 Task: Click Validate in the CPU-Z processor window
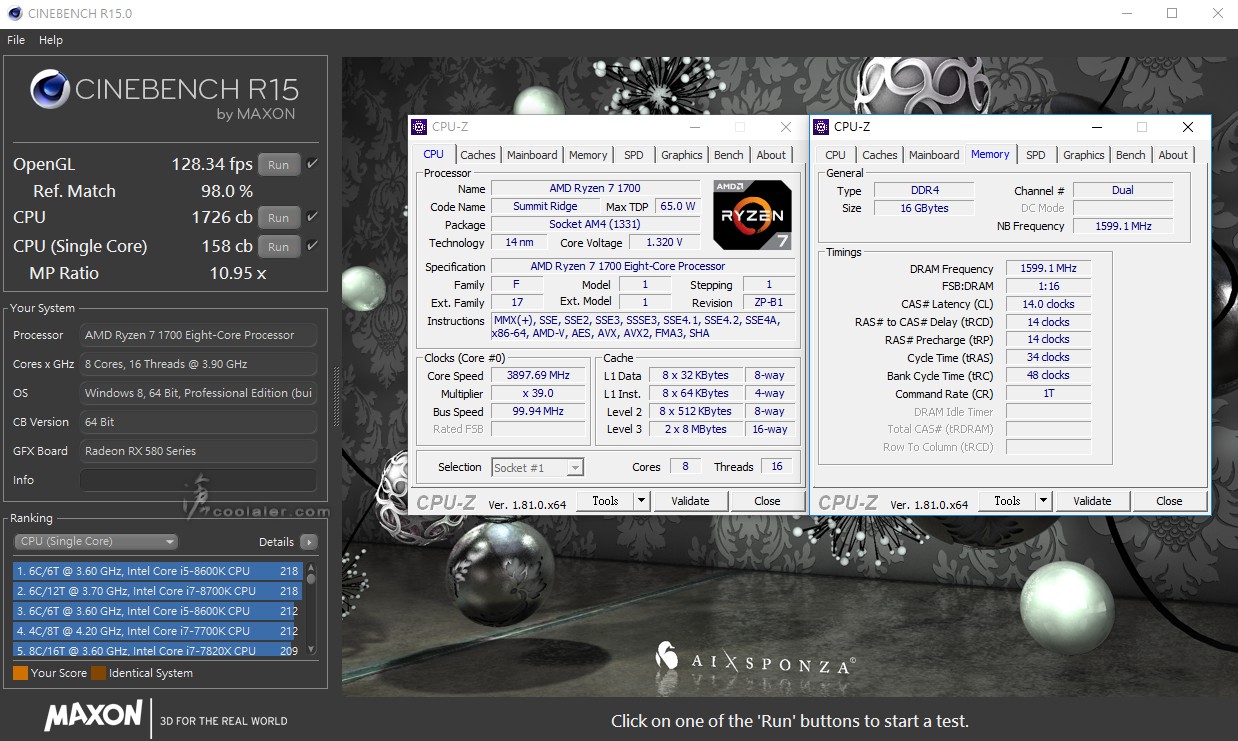pyautogui.click(x=690, y=501)
